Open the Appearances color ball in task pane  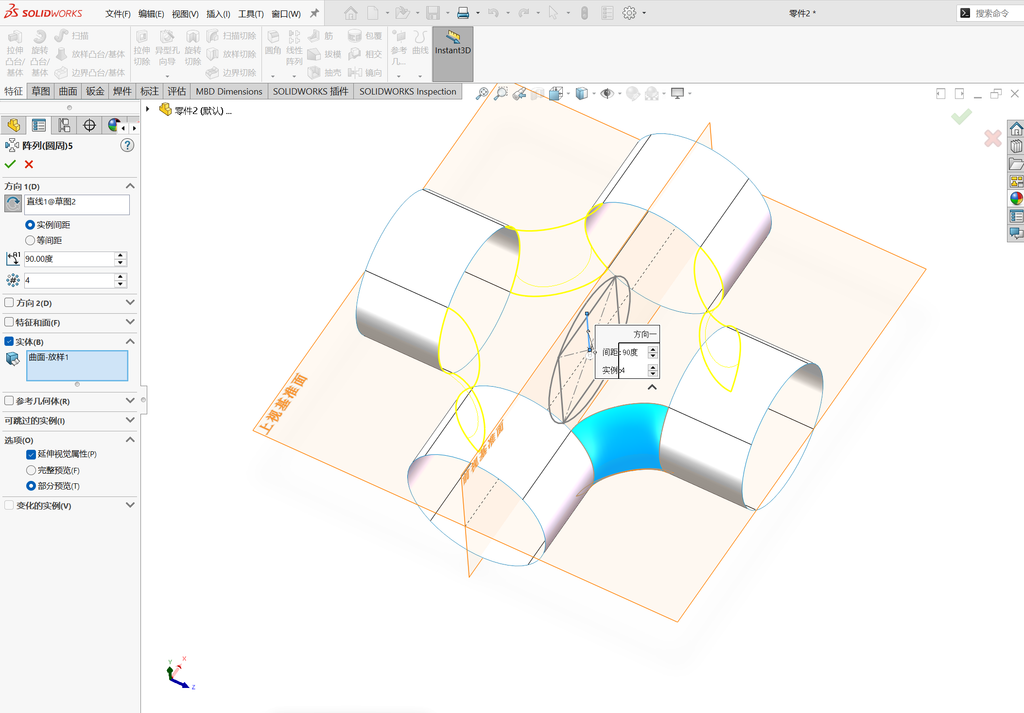point(1016,198)
